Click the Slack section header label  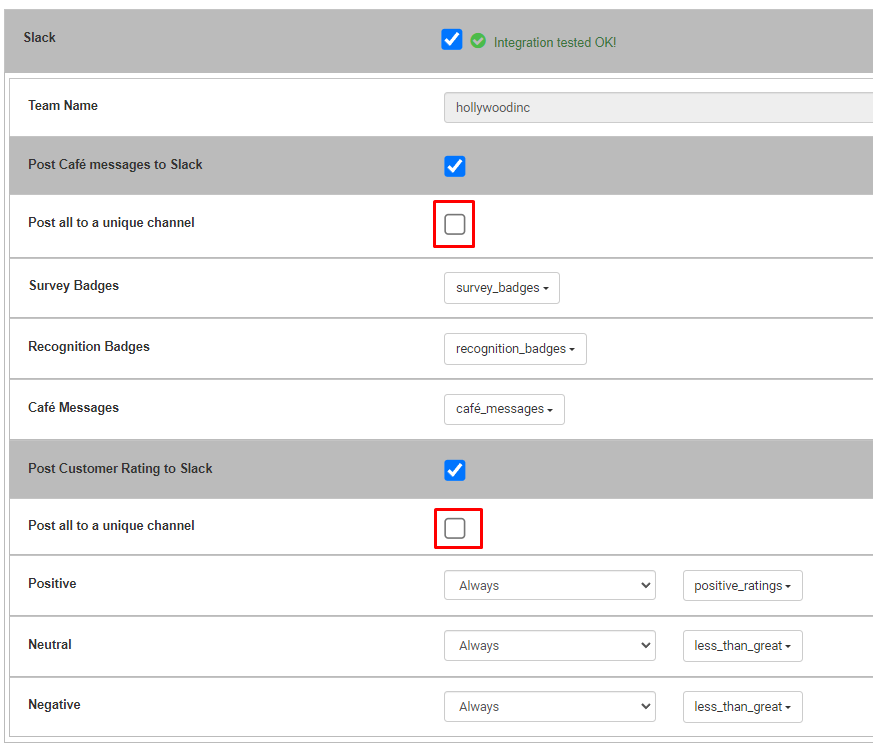(40, 37)
